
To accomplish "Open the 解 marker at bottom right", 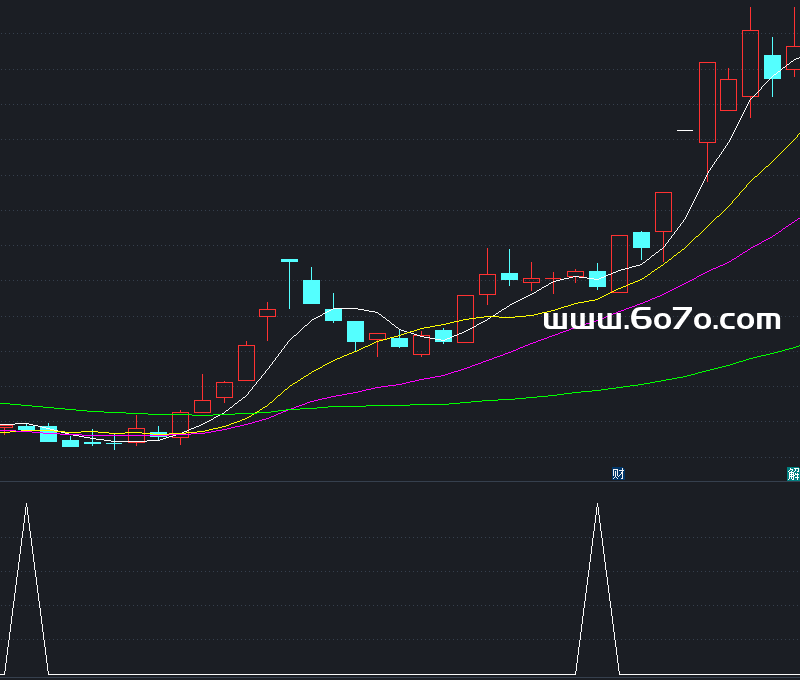I will [x=793, y=474].
